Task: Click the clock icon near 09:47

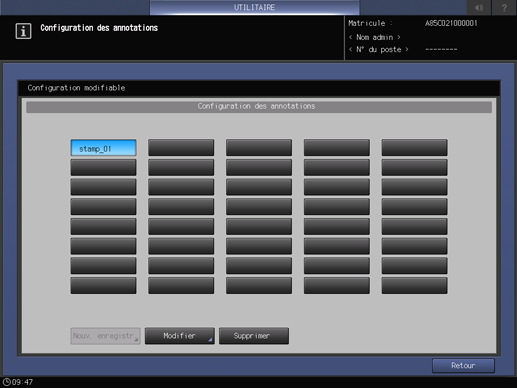Action: pyautogui.click(x=6, y=382)
